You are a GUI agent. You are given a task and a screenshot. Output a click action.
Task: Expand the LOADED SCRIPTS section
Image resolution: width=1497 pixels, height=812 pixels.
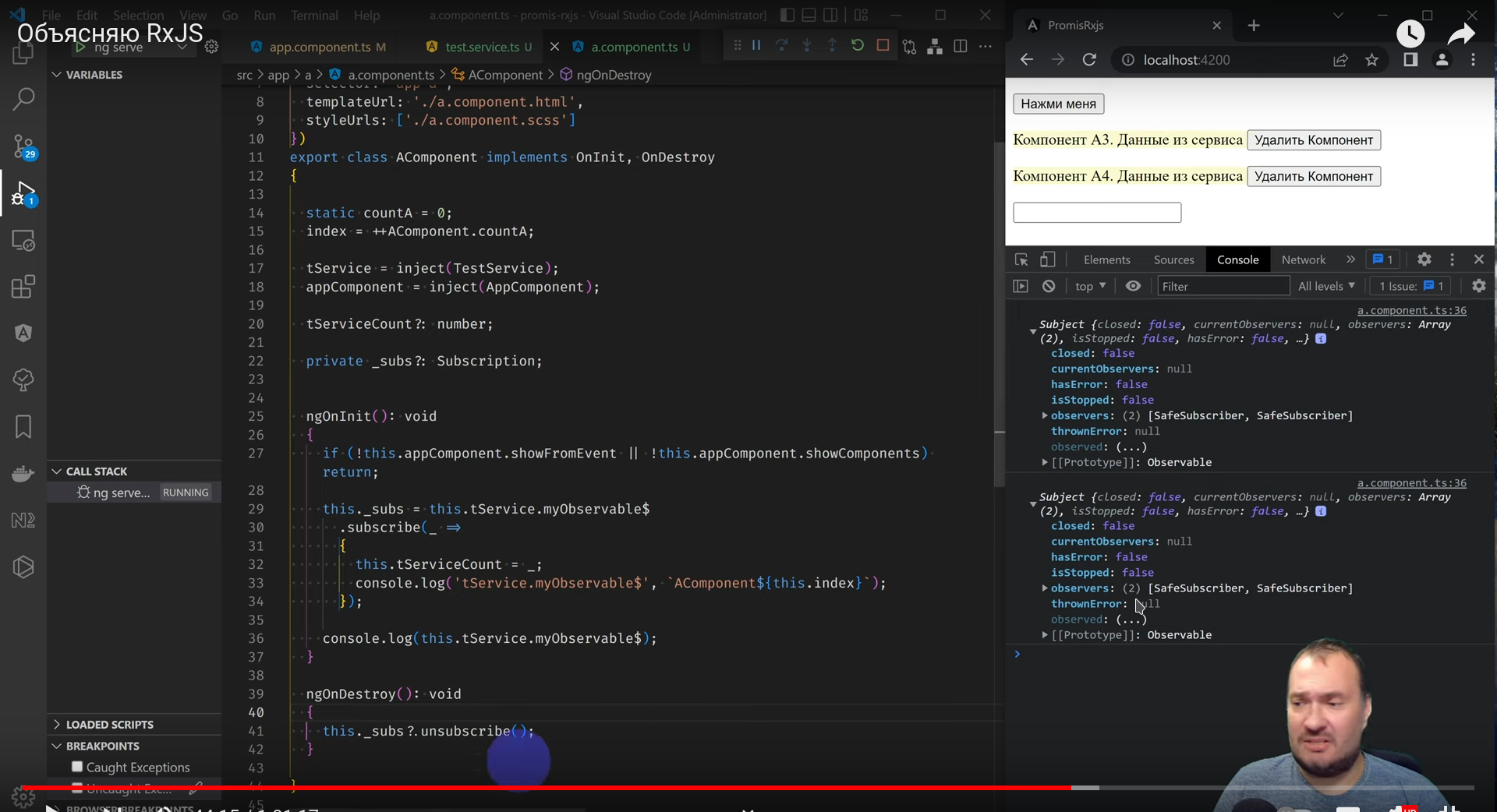coord(109,724)
